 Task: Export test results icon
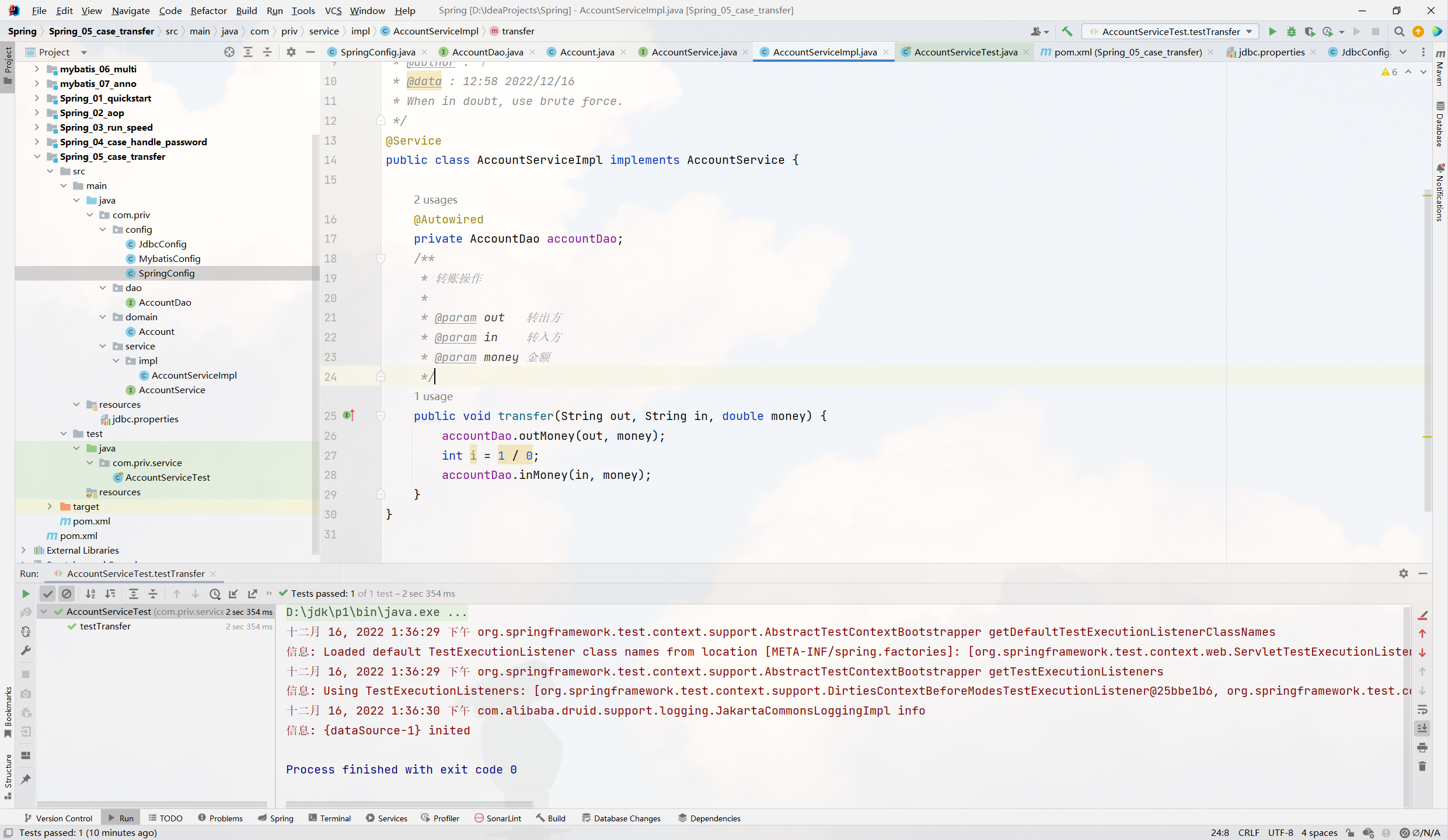253,593
